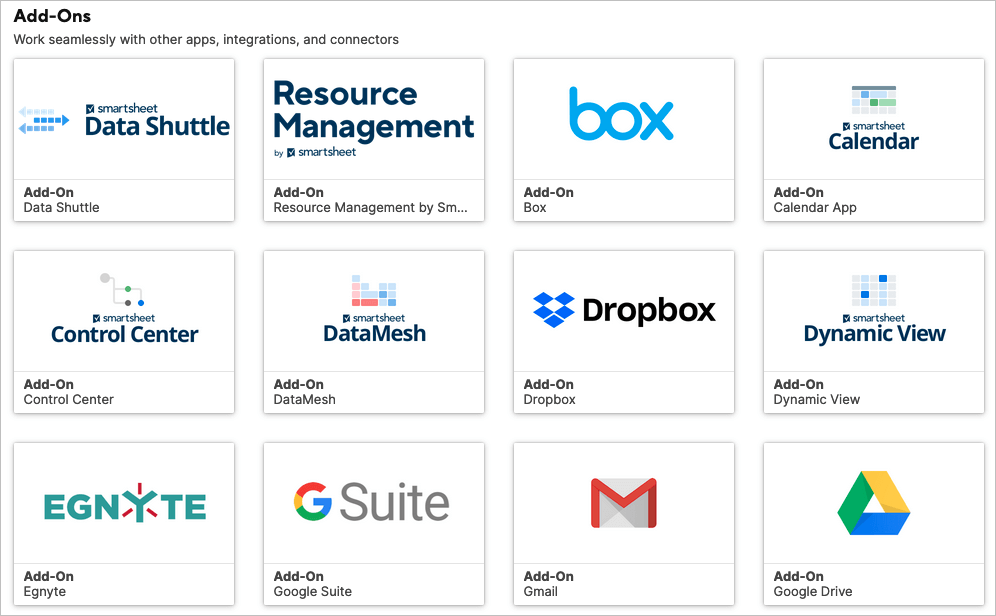Image resolution: width=996 pixels, height=616 pixels.
Task: Click the 'Gmail' caption text
Action: tap(541, 592)
